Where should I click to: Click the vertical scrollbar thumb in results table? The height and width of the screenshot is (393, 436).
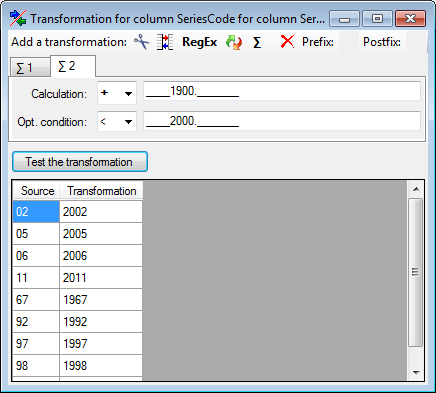[x=415, y=272]
